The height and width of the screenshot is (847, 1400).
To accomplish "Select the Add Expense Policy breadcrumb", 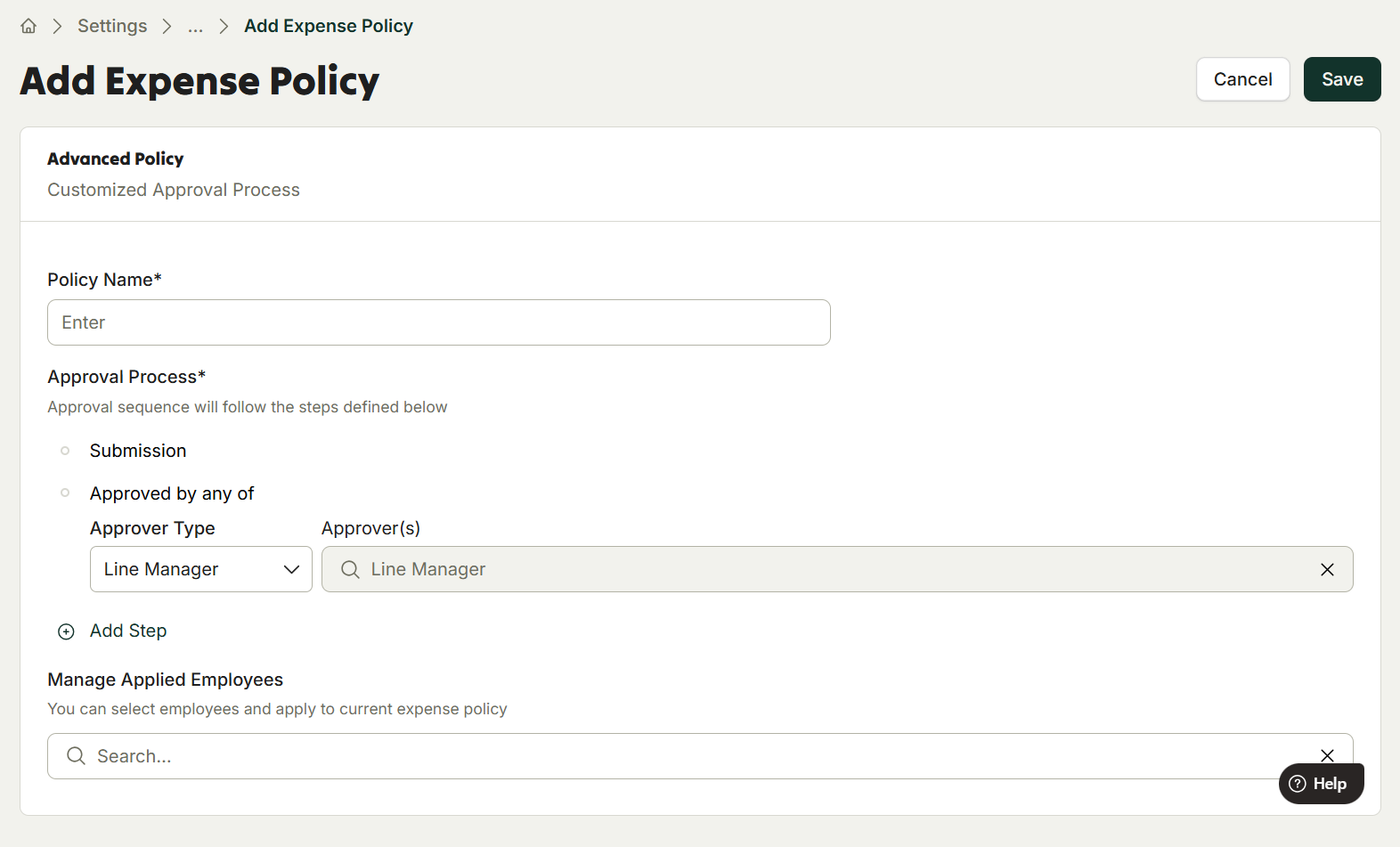I will coord(329,26).
